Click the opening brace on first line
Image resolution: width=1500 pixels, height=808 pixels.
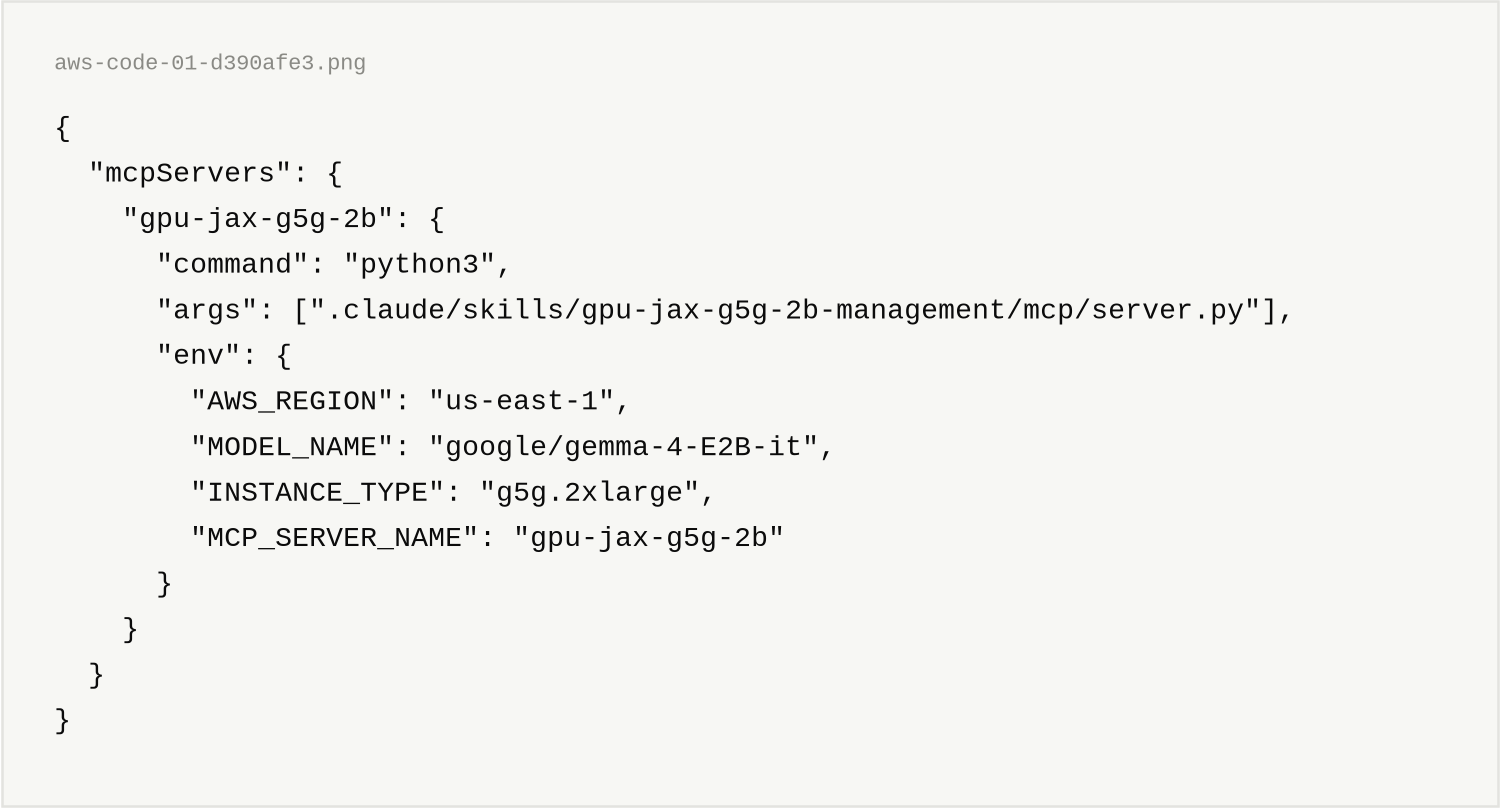pyautogui.click(x=63, y=128)
